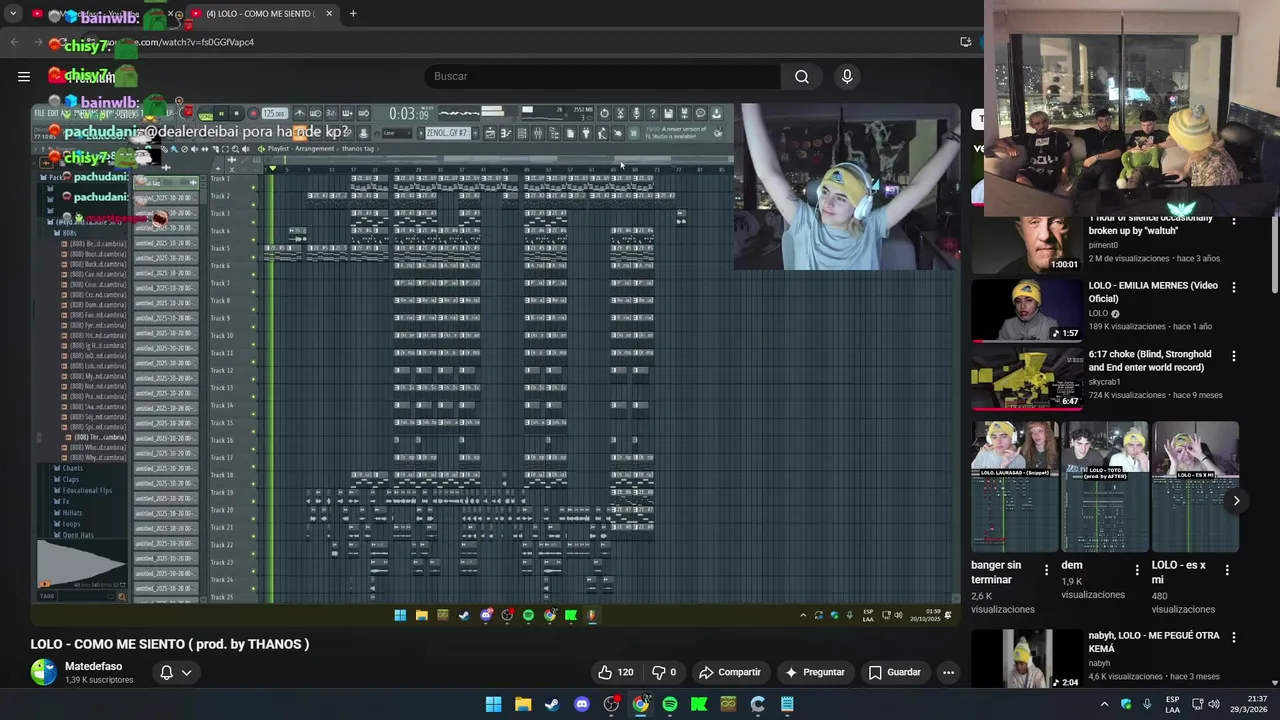This screenshot has height=720, width=1280.
Task: Open options for 6:17 choke video
Action: point(1233,356)
